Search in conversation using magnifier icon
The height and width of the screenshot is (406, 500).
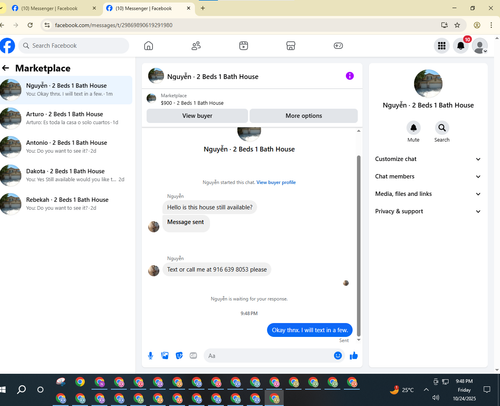442,128
